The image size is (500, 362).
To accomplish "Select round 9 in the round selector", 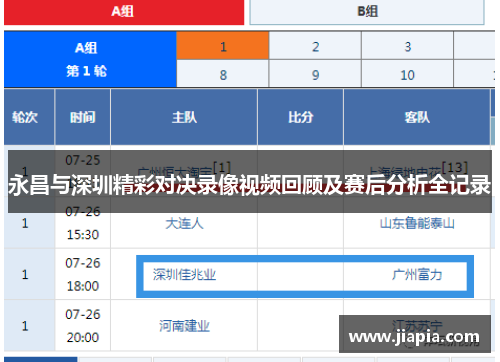I will (x=315, y=74).
